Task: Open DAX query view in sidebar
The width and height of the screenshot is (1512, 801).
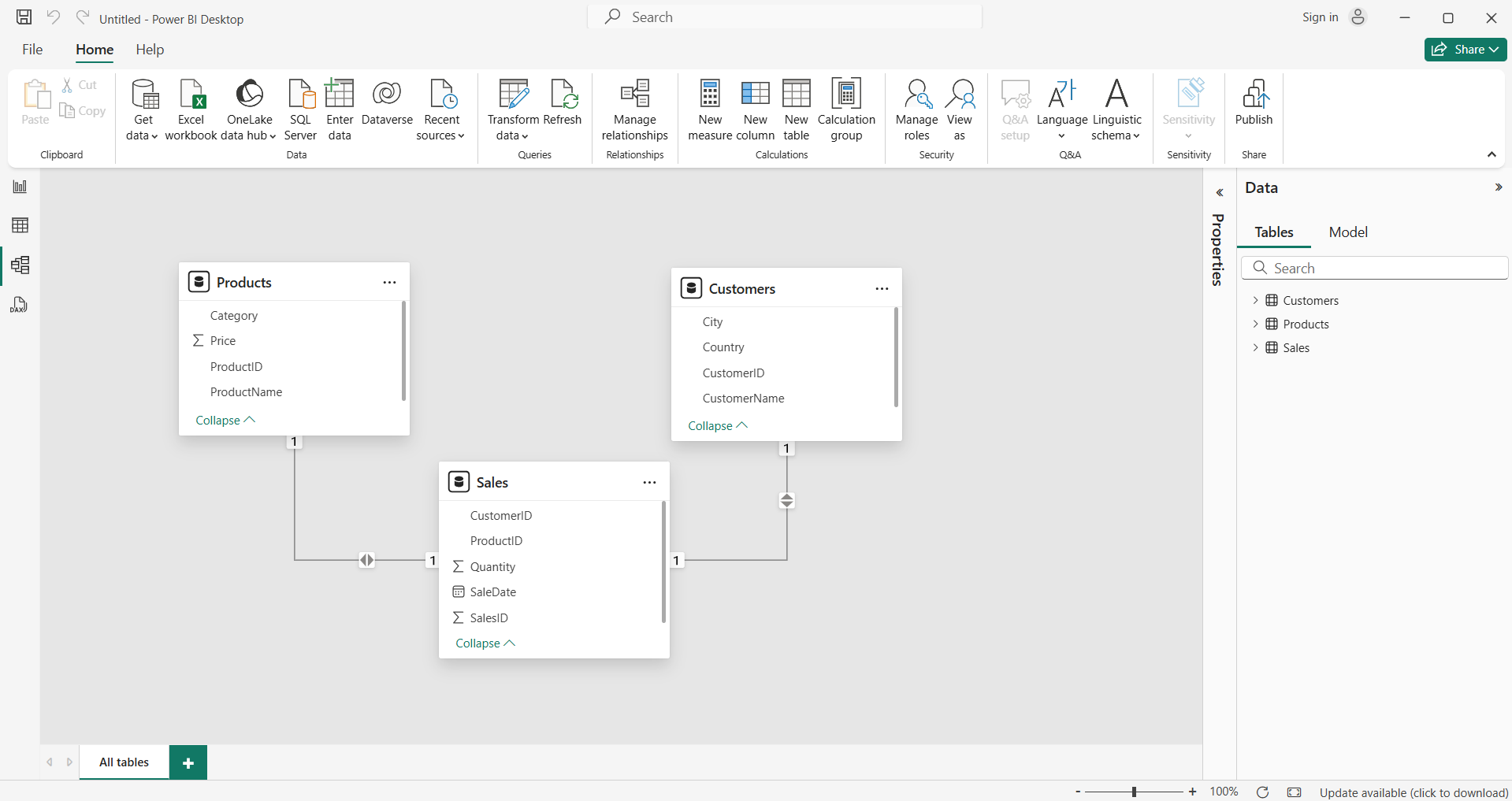Action: coord(20,305)
